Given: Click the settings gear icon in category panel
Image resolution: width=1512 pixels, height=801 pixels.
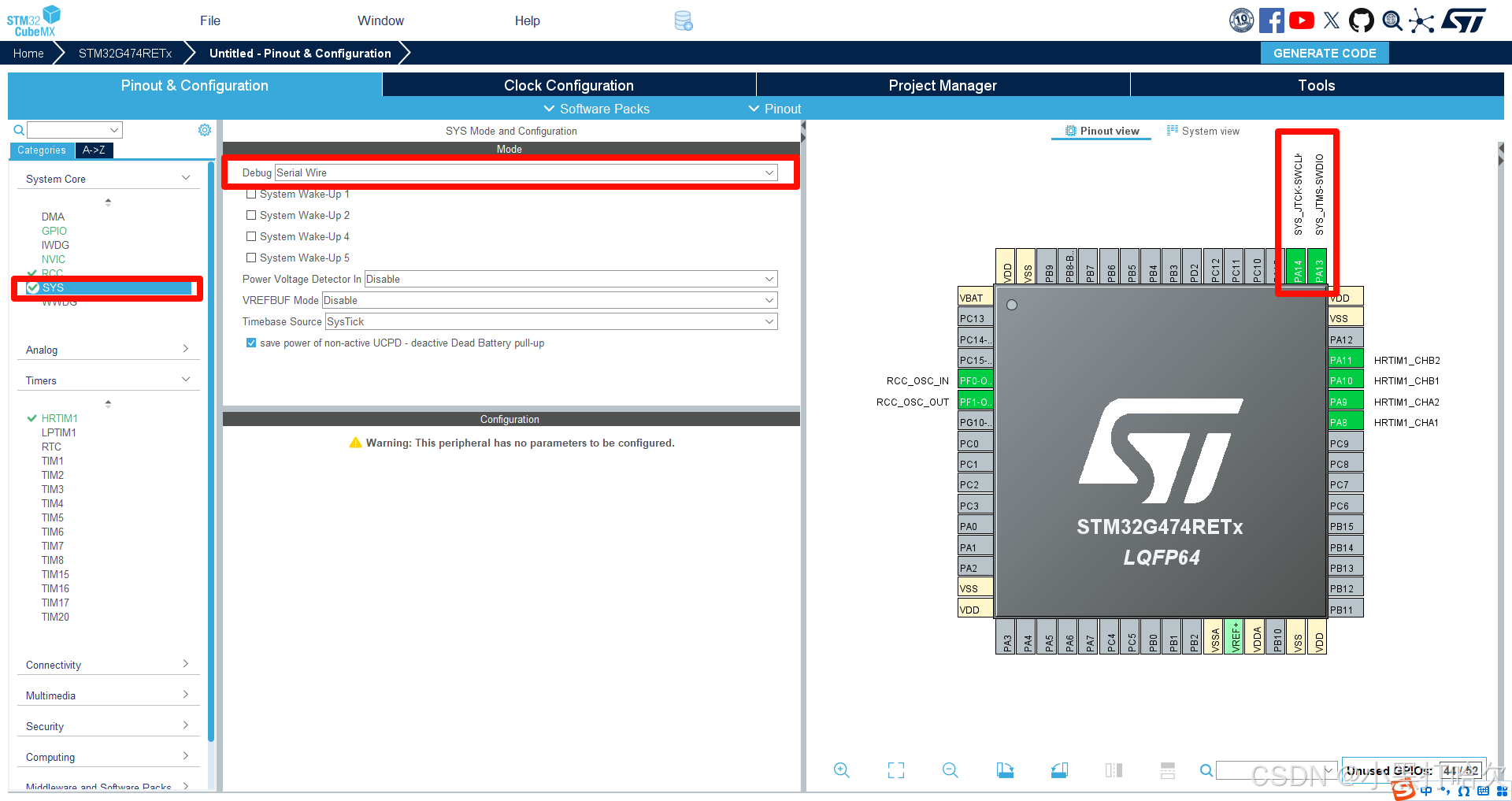Looking at the screenshot, I should (205, 130).
